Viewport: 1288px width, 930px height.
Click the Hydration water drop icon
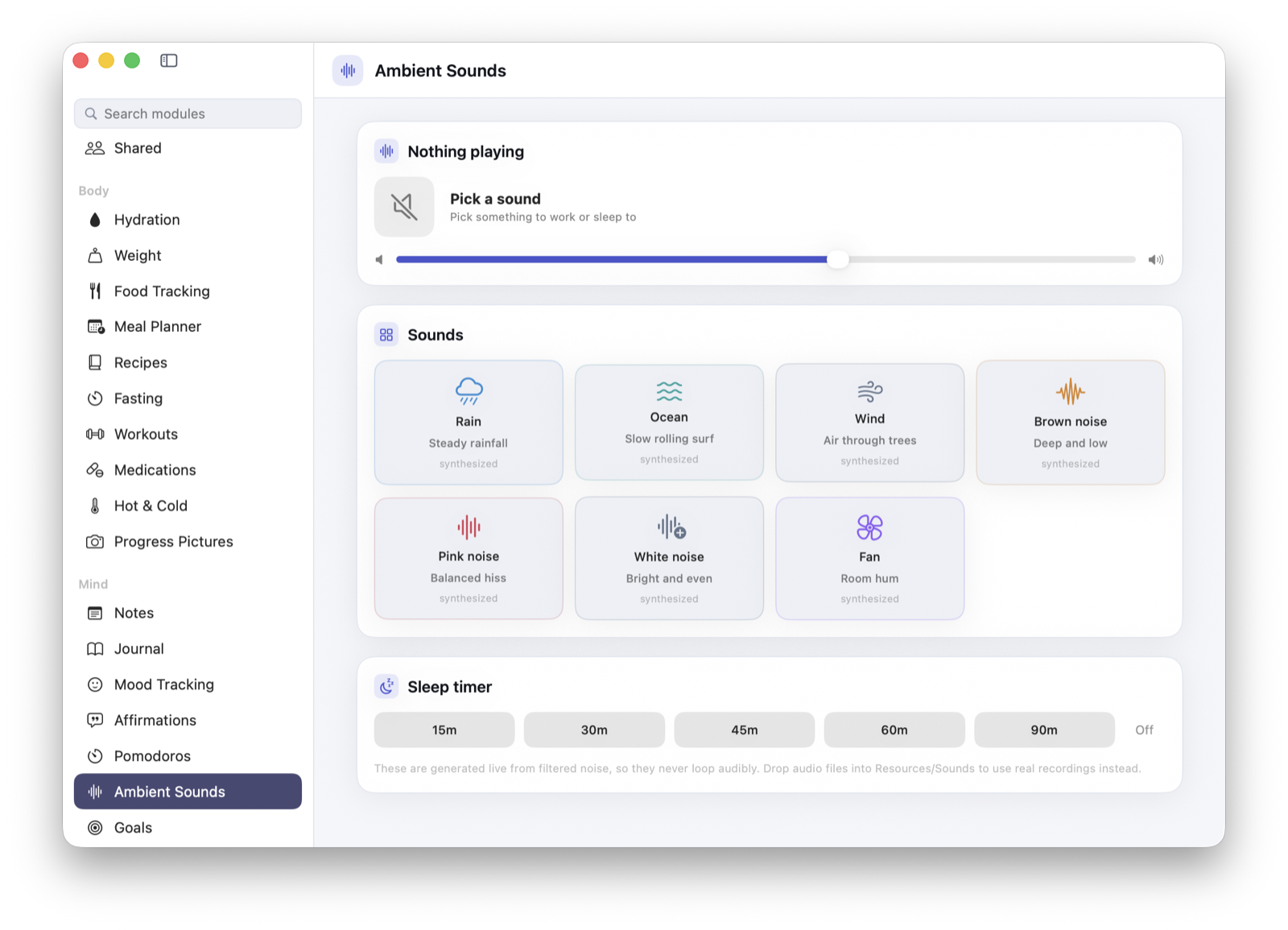tap(95, 220)
